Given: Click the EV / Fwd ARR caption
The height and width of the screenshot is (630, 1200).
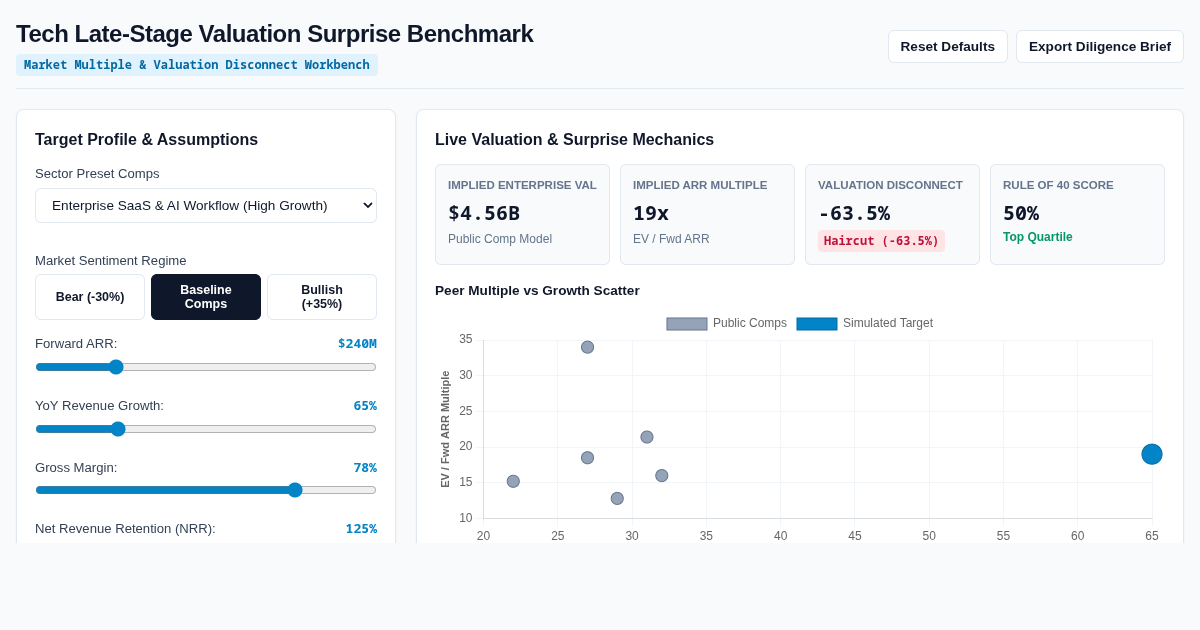Looking at the screenshot, I should click(671, 239).
